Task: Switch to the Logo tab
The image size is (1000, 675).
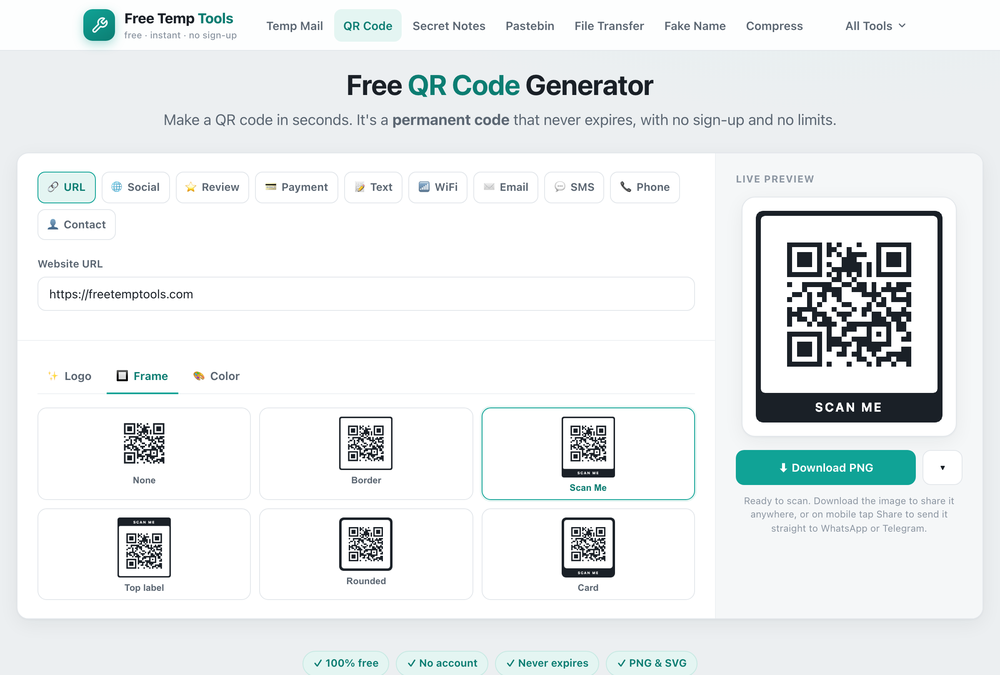Action: click(x=70, y=376)
